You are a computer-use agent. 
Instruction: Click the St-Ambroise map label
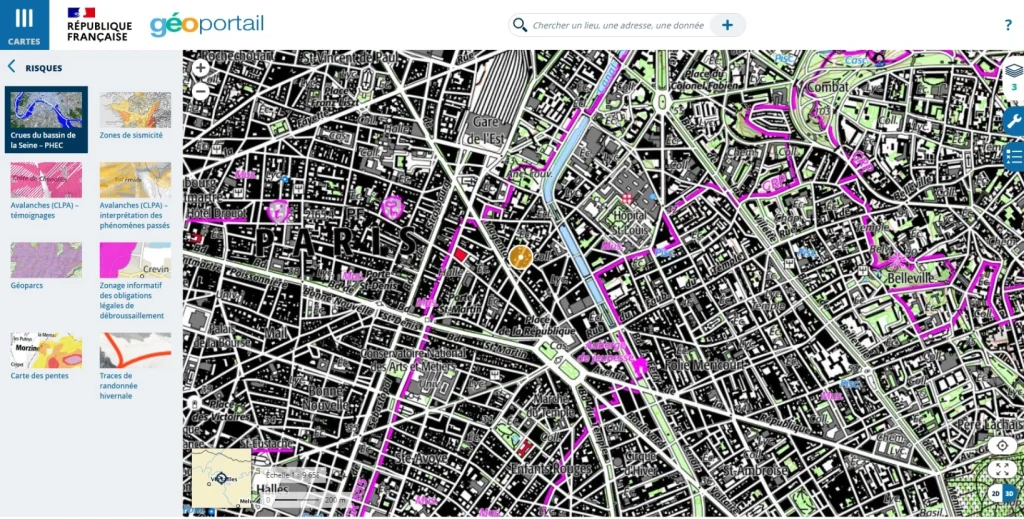tap(756, 470)
